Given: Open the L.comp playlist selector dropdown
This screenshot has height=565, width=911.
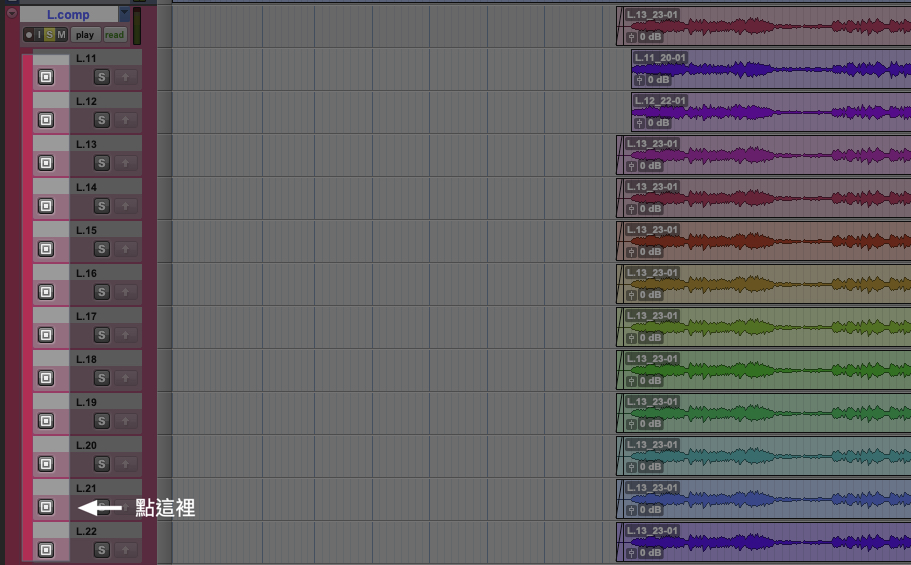Looking at the screenshot, I should pos(124,14).
